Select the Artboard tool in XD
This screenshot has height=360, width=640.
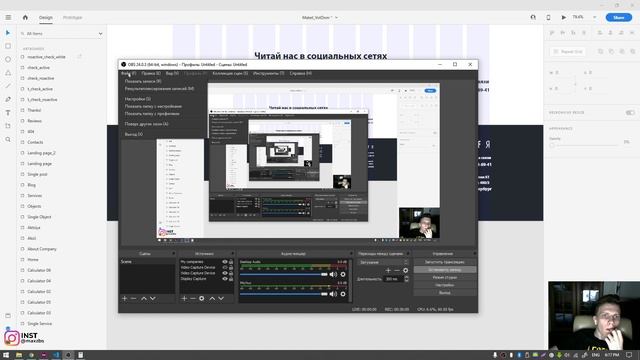pos(8,126)
